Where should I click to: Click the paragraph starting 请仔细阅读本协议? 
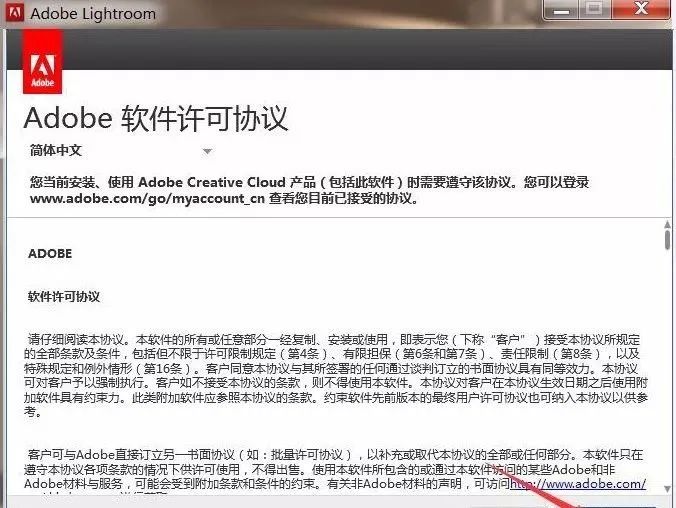coord(336,376)
